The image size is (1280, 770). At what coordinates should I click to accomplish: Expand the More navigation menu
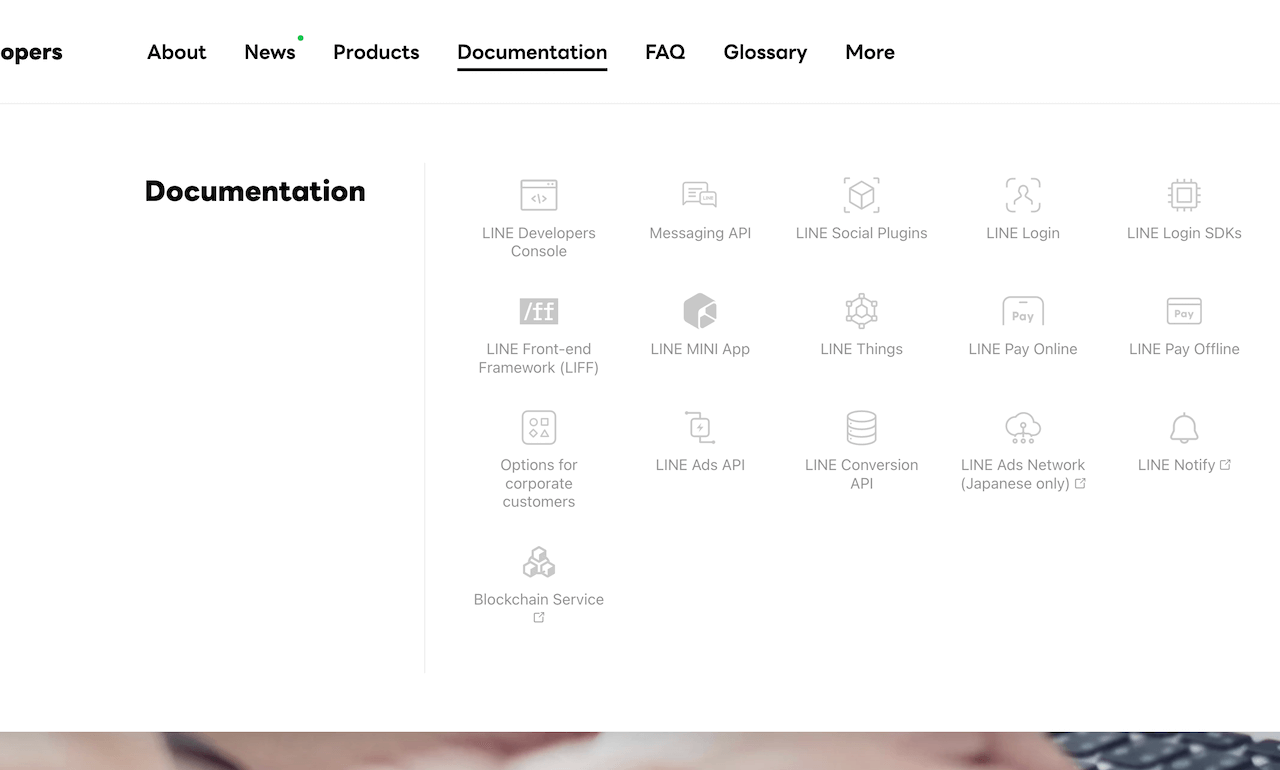tap(869, 52)
